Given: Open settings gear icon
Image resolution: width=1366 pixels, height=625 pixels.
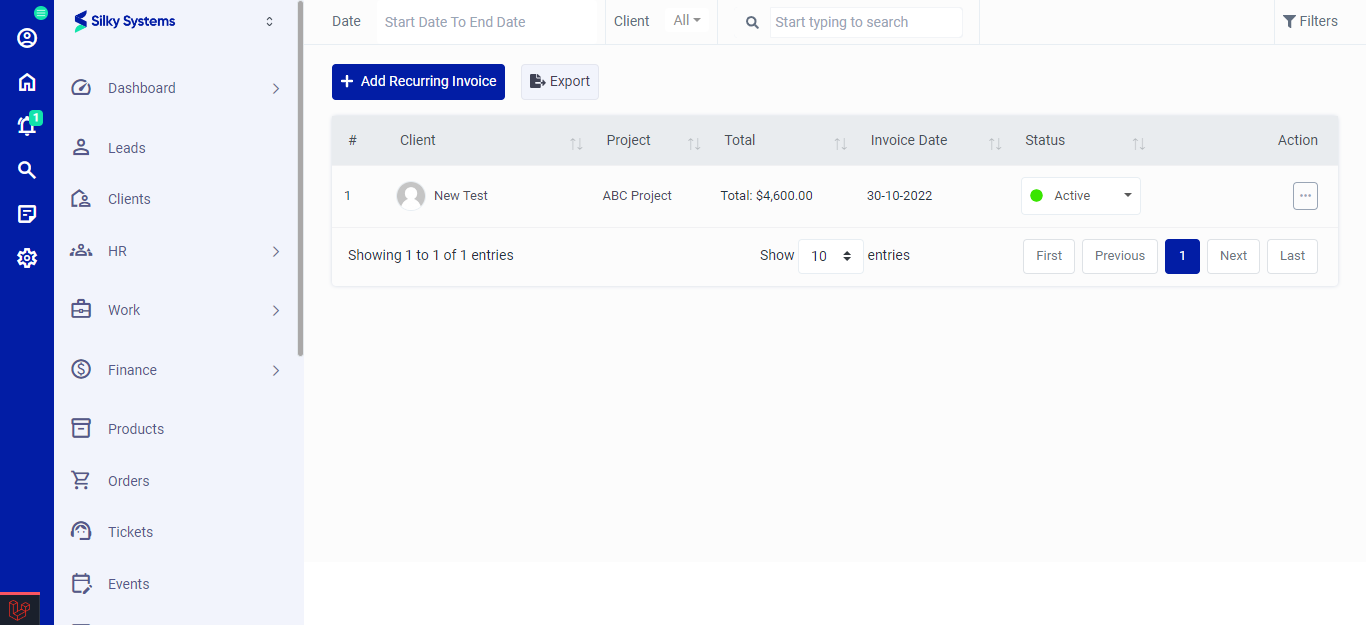Looking at the screenshot, I should click(27, 258).
